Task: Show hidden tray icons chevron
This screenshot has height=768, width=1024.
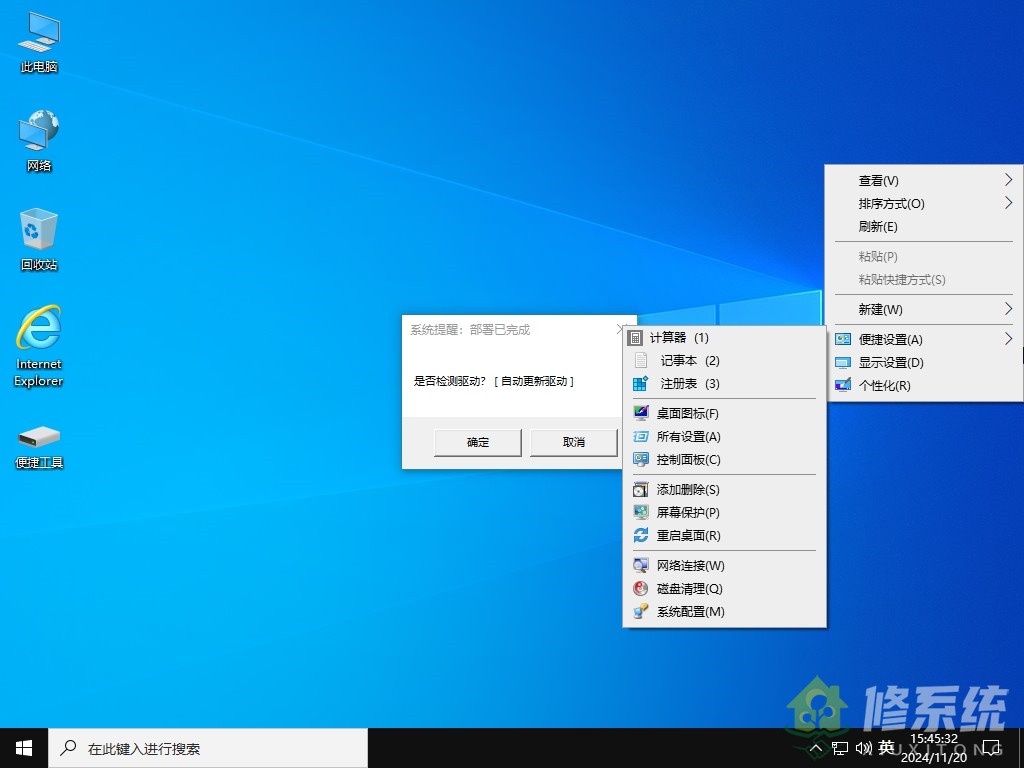Action: (816, 748)
